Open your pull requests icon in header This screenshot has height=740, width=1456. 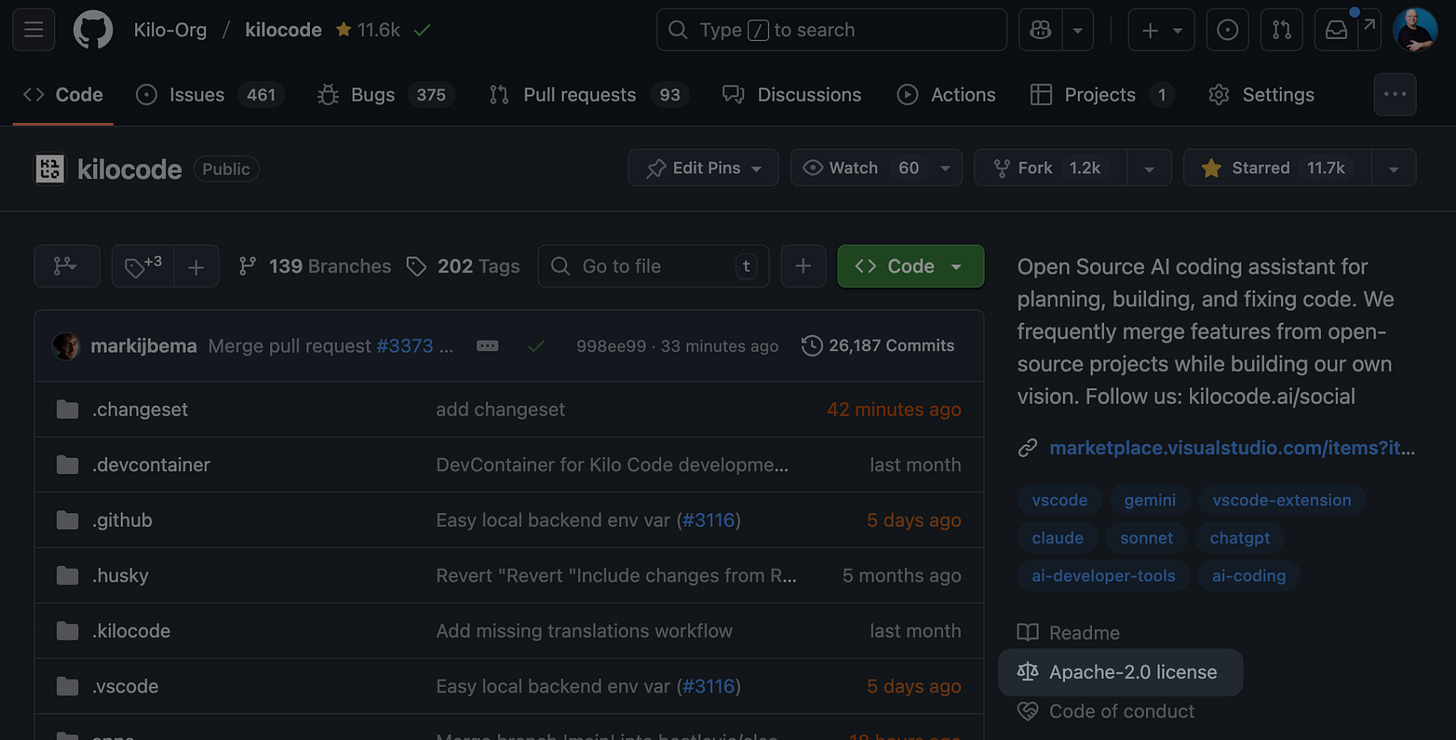(x=1282, y=30)
